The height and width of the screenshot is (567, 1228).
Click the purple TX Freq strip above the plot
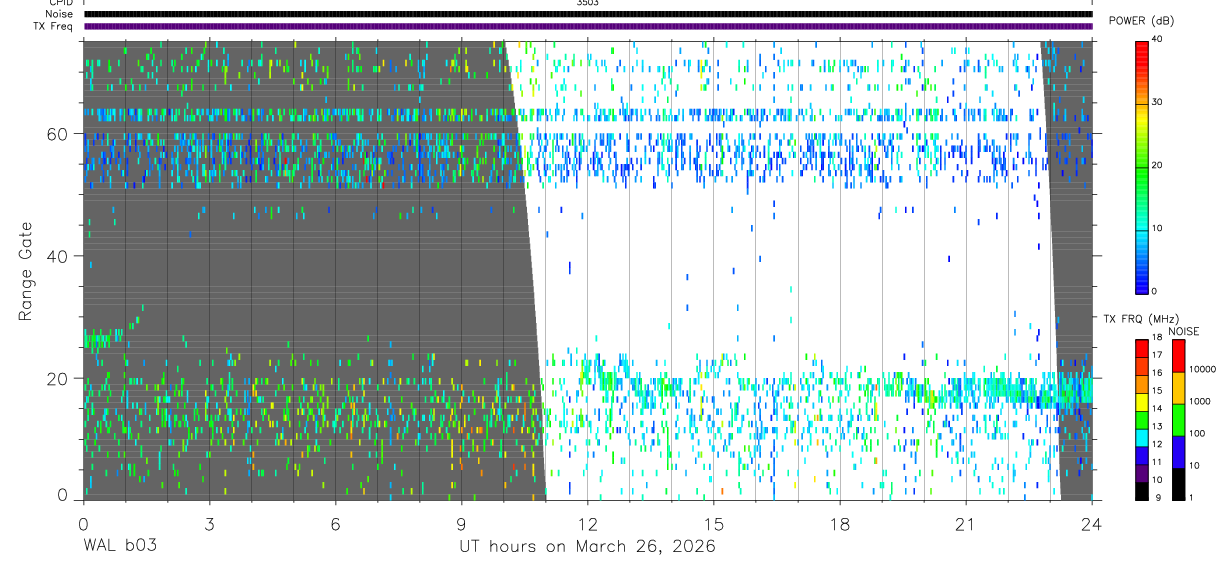click(588, 26)
